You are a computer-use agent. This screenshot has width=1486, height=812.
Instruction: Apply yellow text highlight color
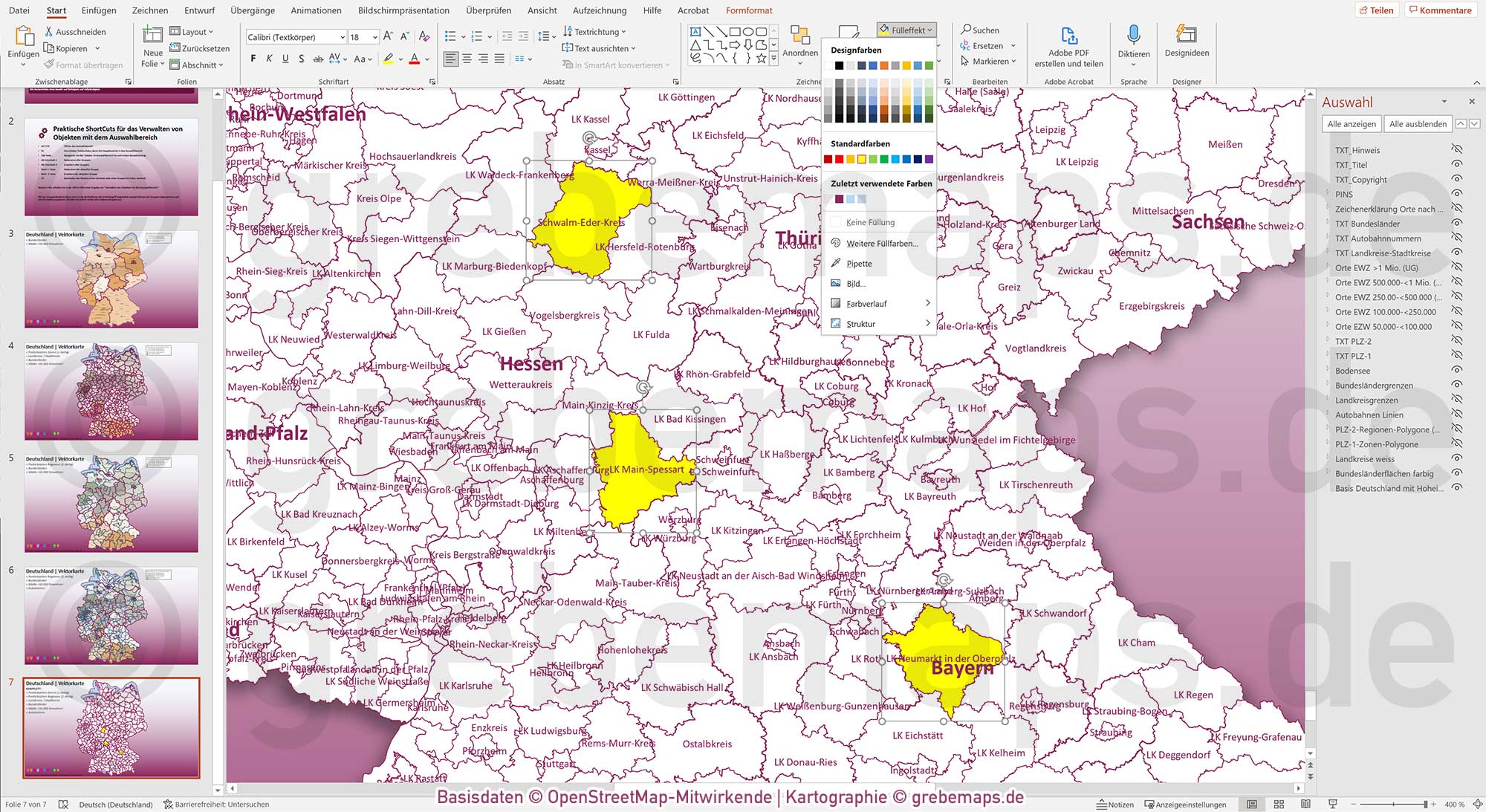390,59
